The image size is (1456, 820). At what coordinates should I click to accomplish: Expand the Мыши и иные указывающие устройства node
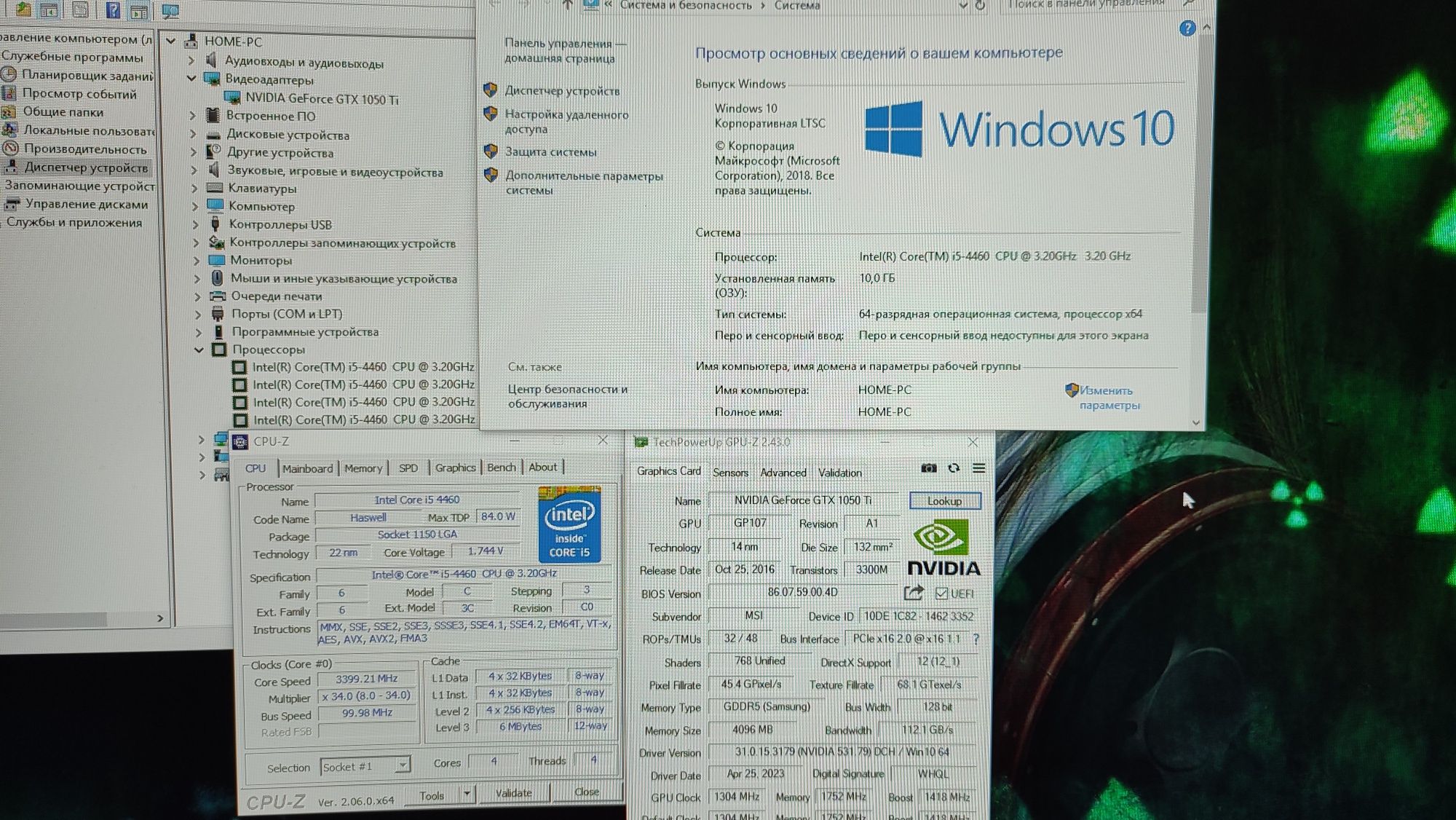pos(197,278)
